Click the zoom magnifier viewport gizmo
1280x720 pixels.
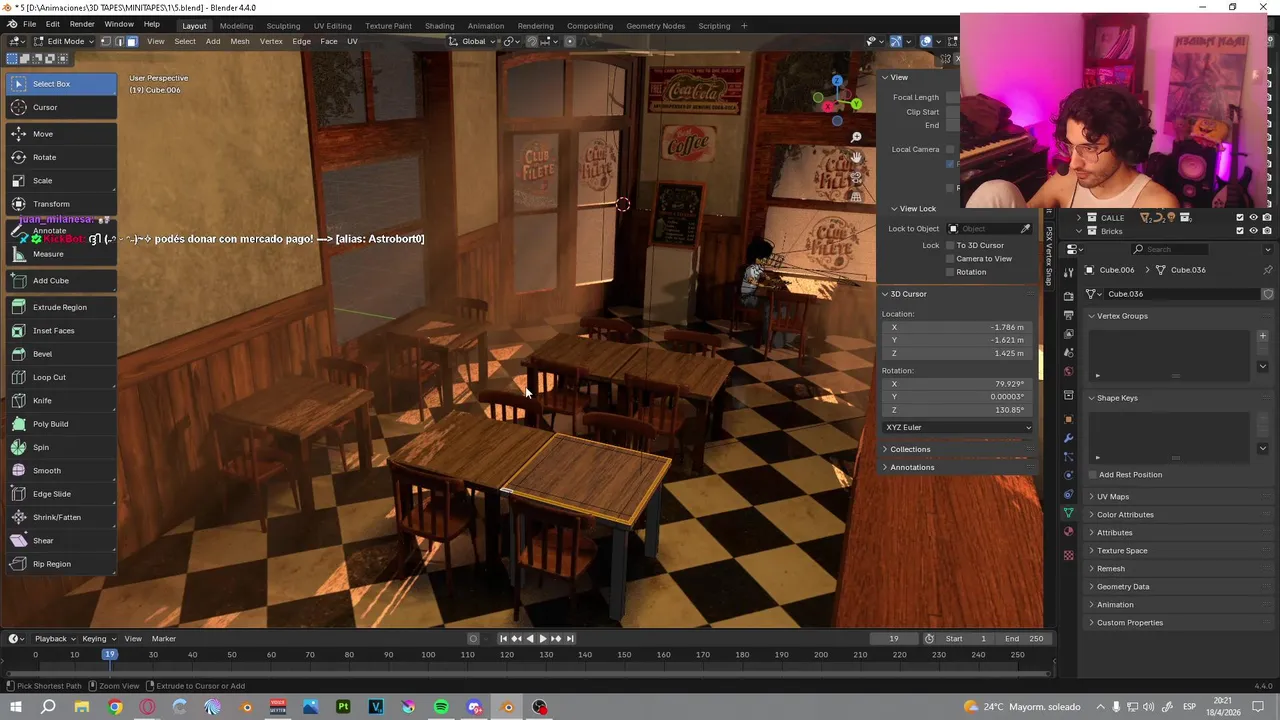point(856,137)
